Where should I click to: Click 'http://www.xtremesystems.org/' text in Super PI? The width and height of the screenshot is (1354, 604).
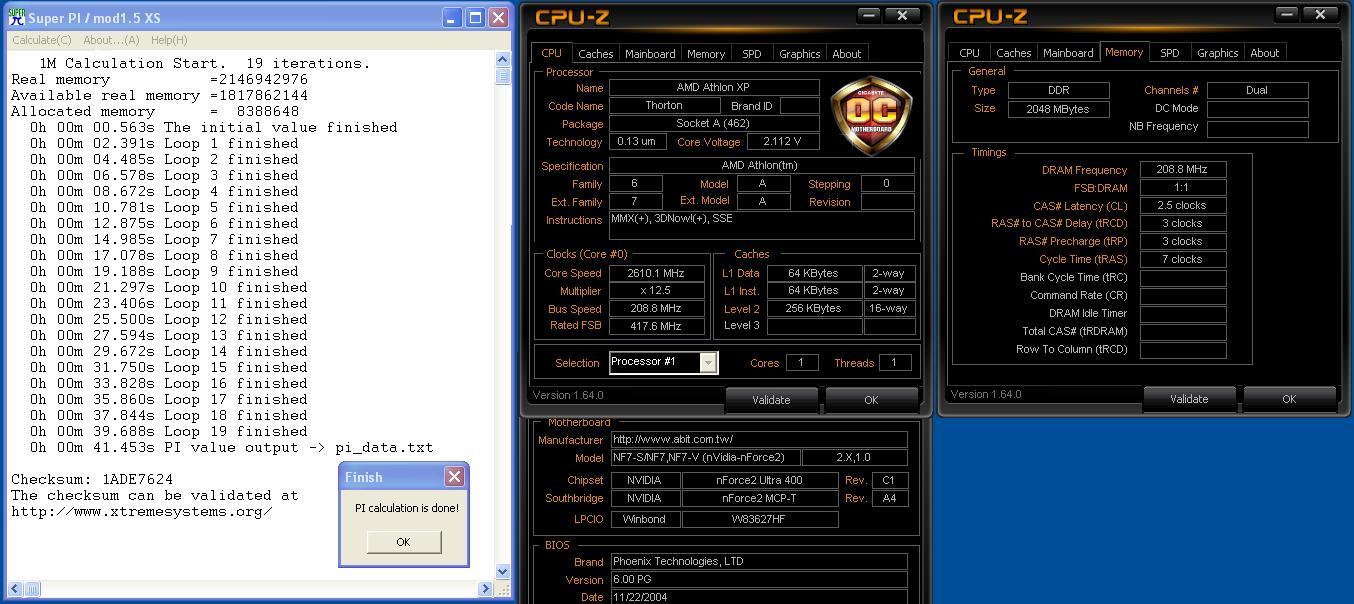141,512
